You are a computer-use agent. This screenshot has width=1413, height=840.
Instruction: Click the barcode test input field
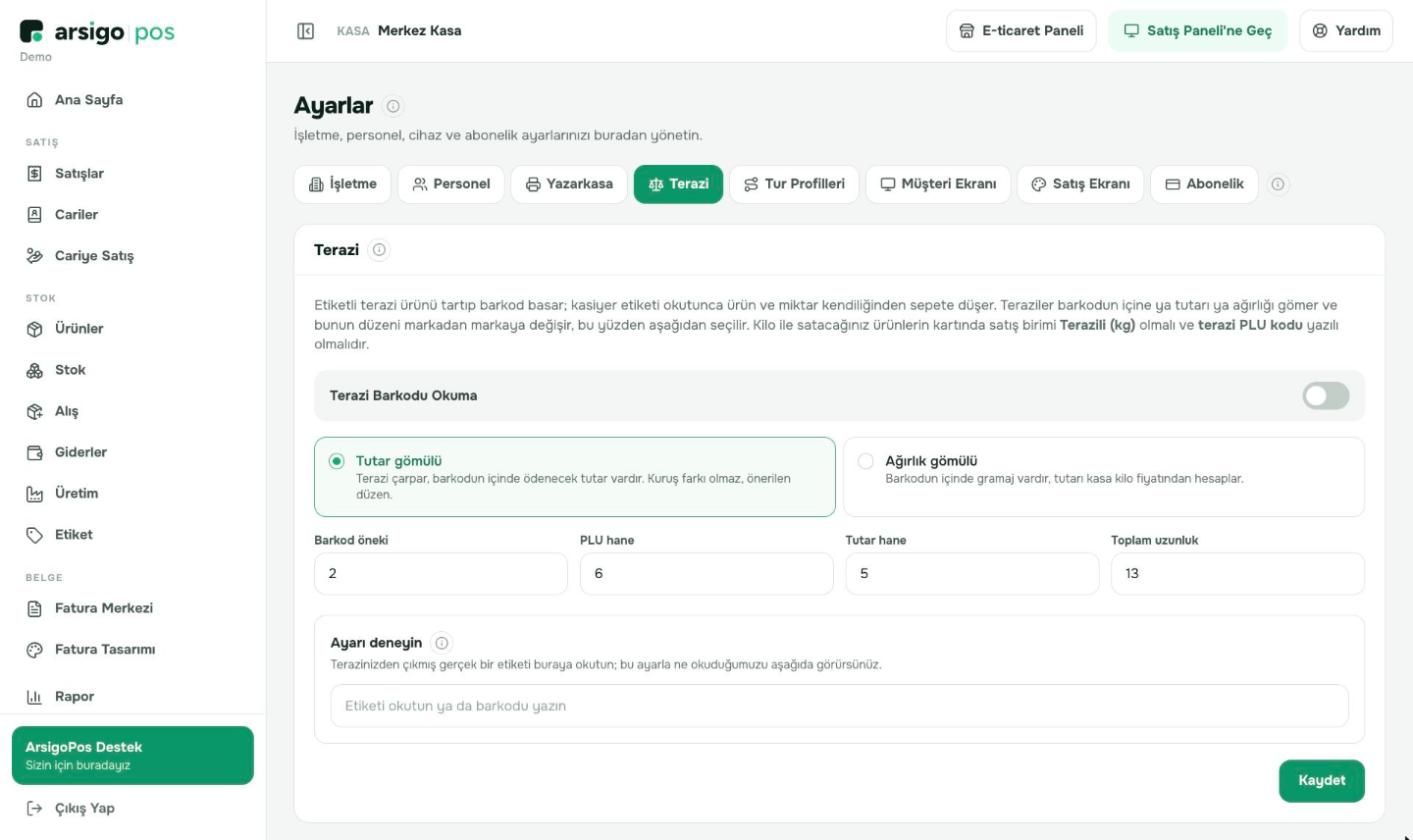[x=839, y=706]
